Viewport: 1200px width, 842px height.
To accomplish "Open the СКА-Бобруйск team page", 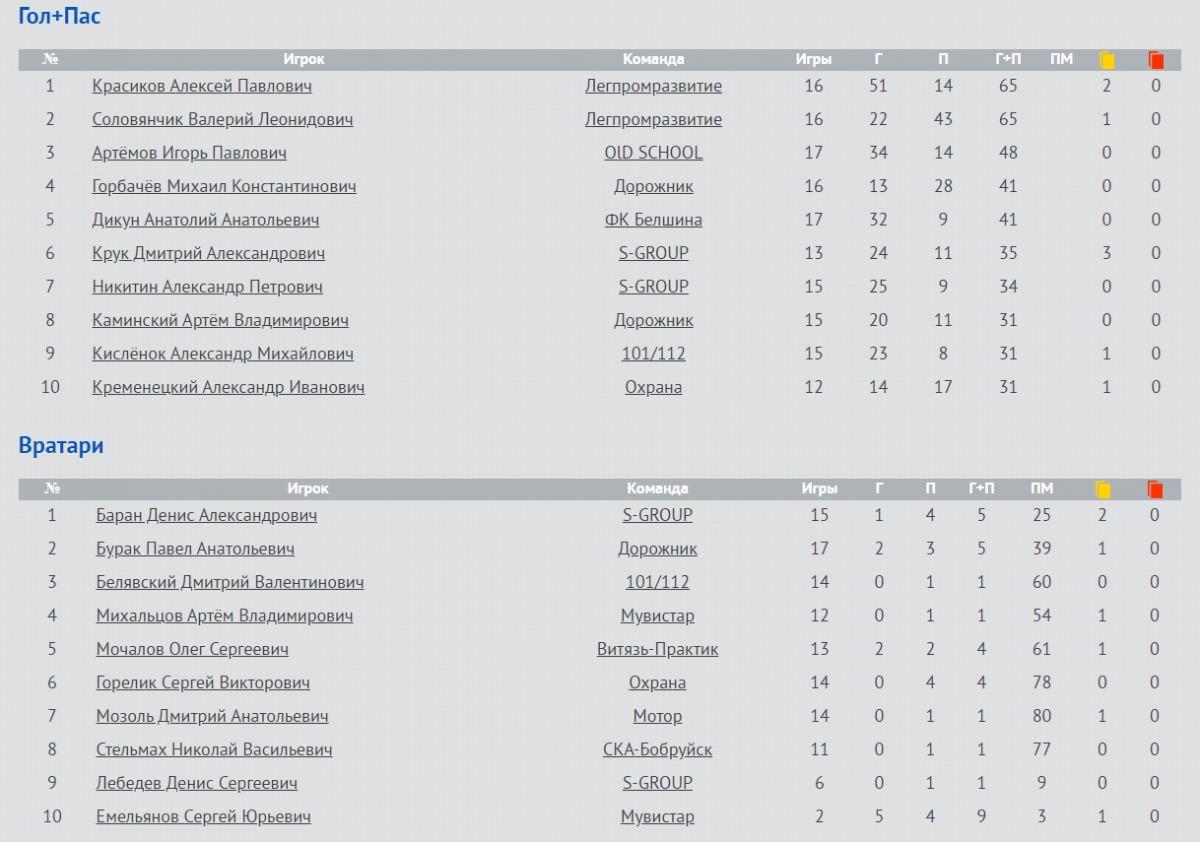I will click(x=658, y=750).
